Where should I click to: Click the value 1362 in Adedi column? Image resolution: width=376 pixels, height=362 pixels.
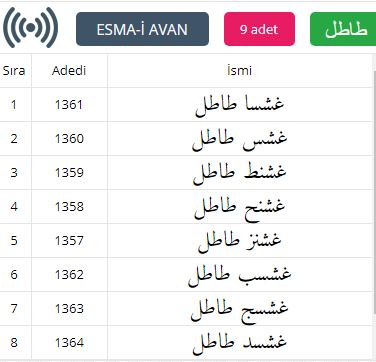coord(69,275)
